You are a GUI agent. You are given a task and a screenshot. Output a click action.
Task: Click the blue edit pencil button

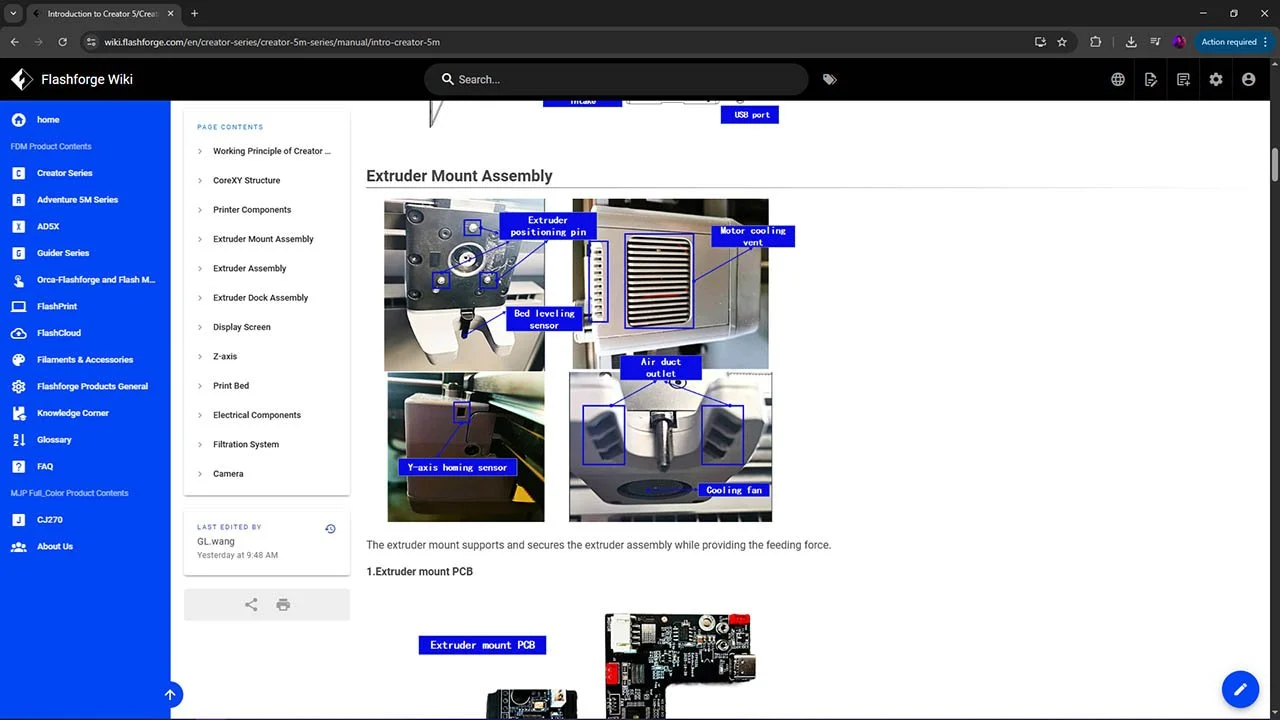[x=1240, y=689]
